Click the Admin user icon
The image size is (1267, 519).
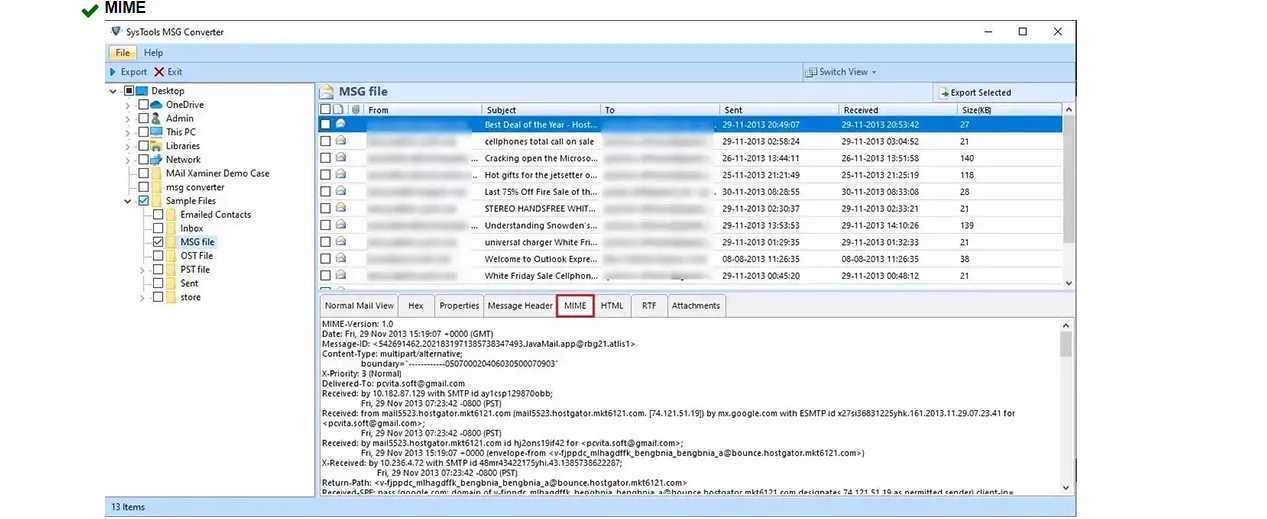coord(156,119)
